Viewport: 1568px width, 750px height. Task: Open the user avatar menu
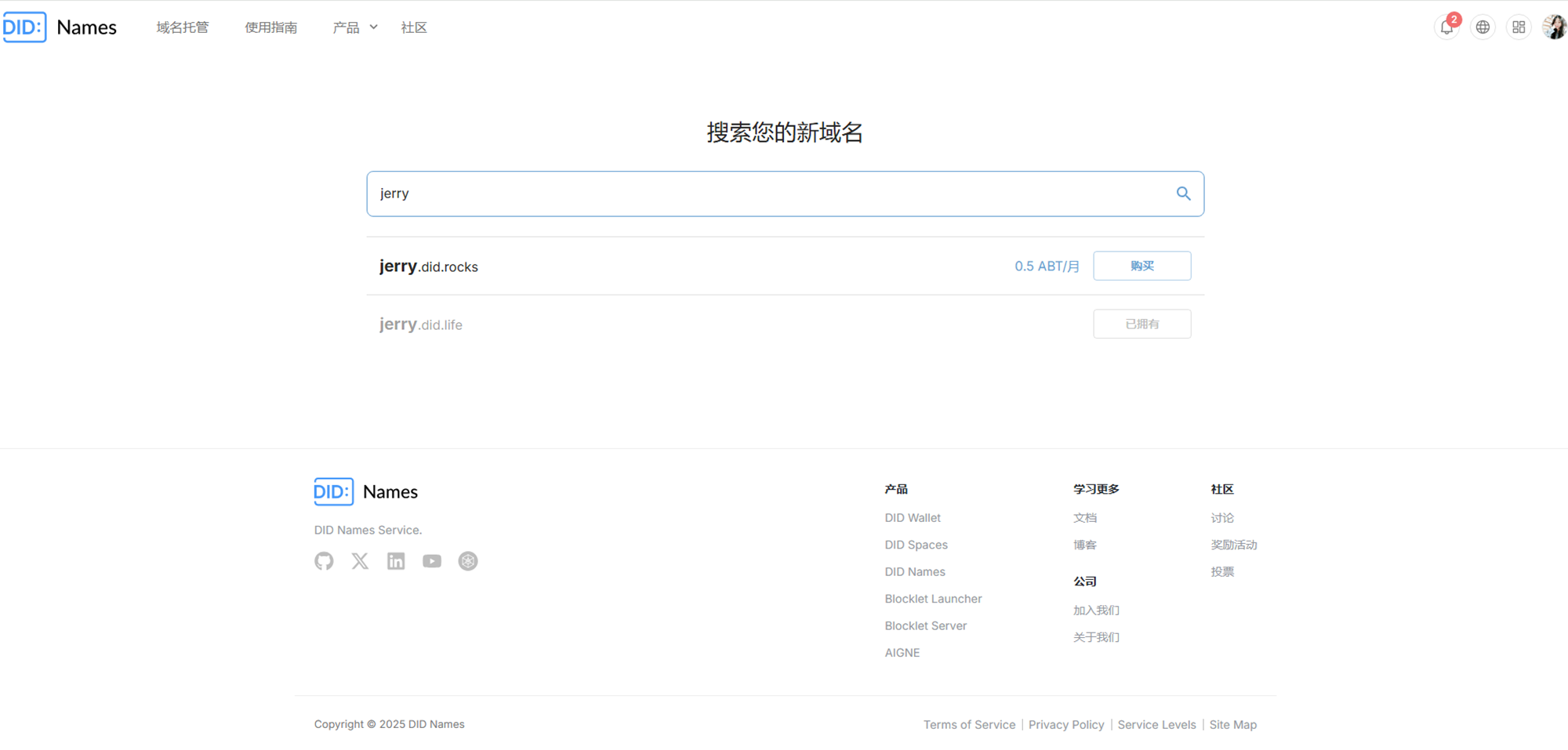pos(1554,27)
